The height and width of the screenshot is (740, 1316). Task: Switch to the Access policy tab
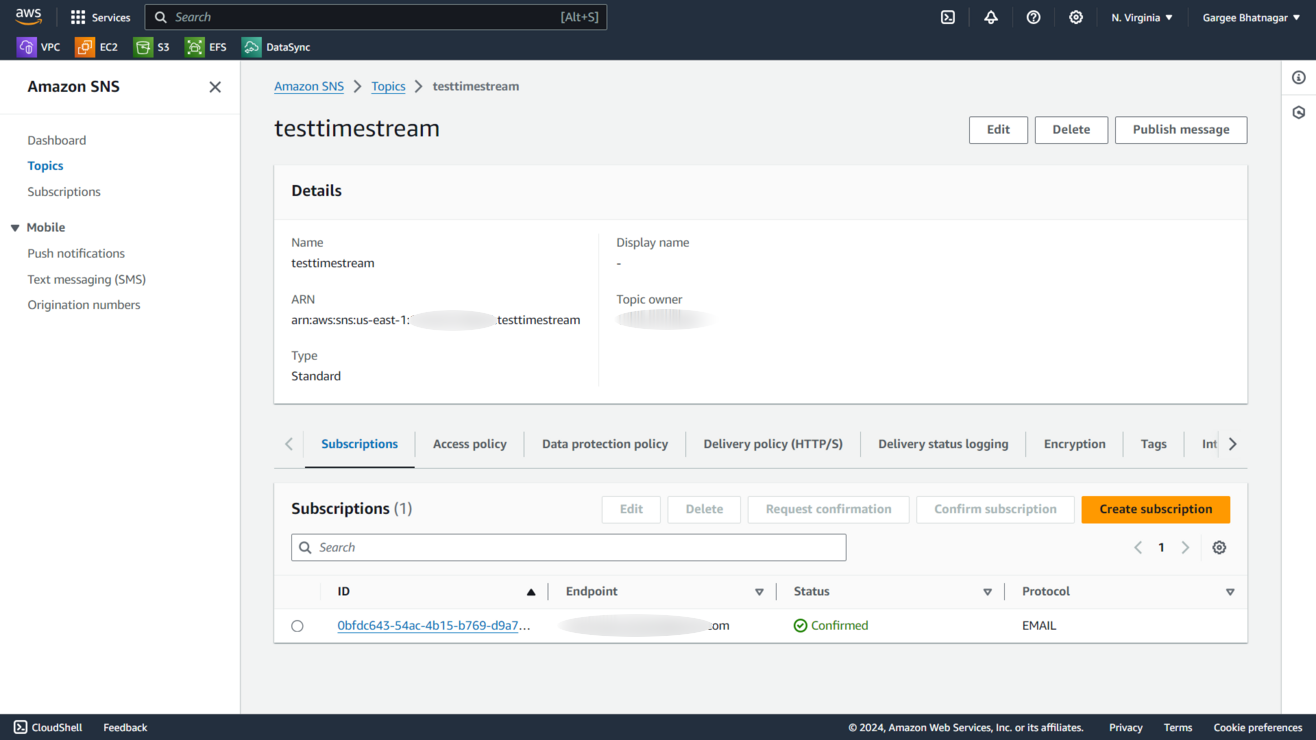click(469, 444)
